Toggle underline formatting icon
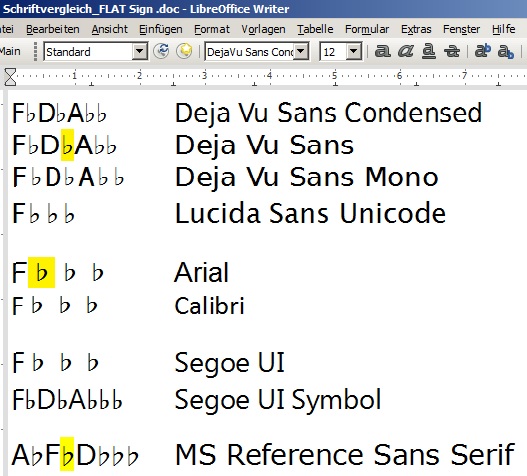The width and height of the screenshot is (527, 476). tap(429, 51)
